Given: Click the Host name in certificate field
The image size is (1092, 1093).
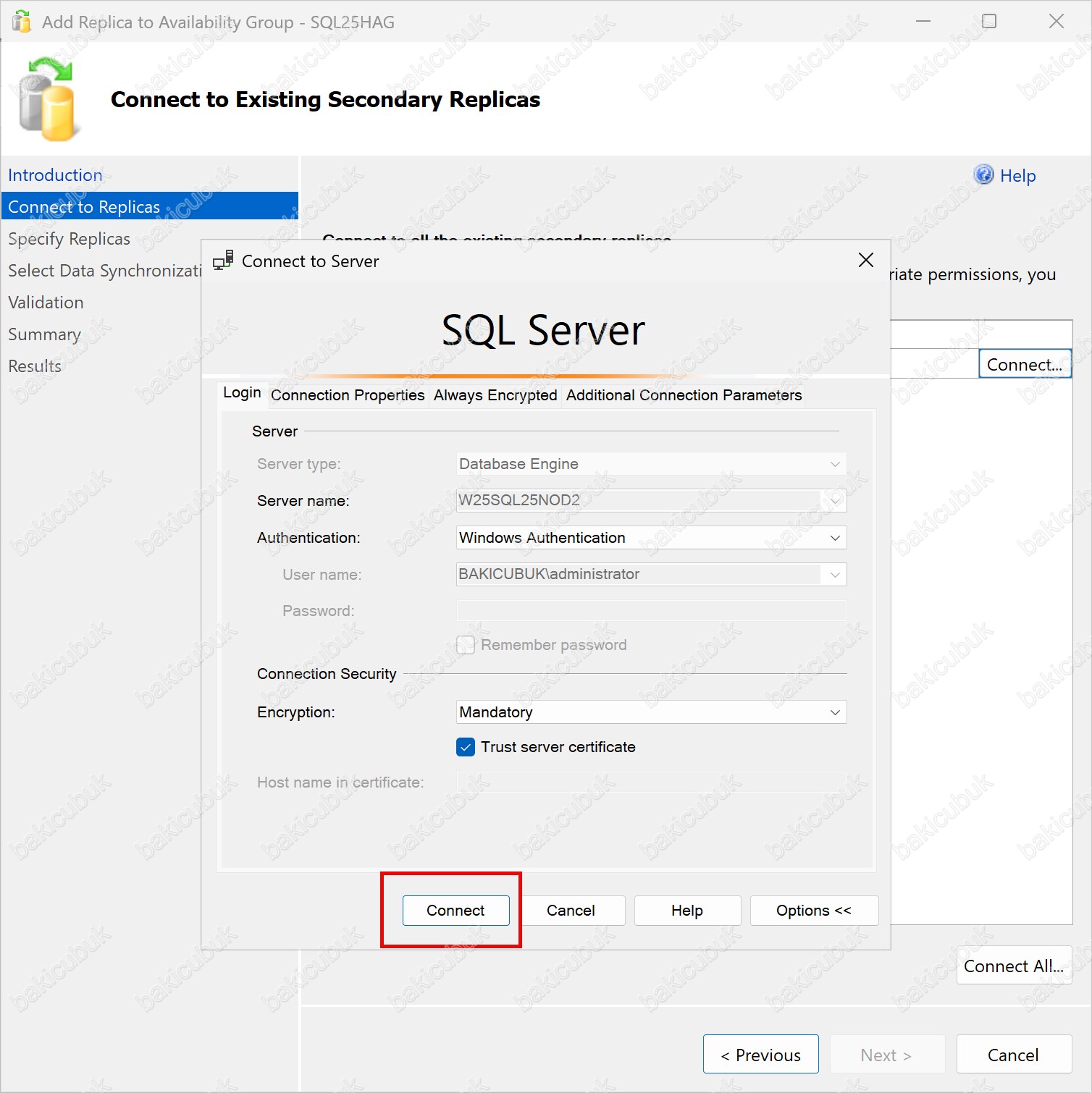Looking at the screenshot, I should (650, 782).
